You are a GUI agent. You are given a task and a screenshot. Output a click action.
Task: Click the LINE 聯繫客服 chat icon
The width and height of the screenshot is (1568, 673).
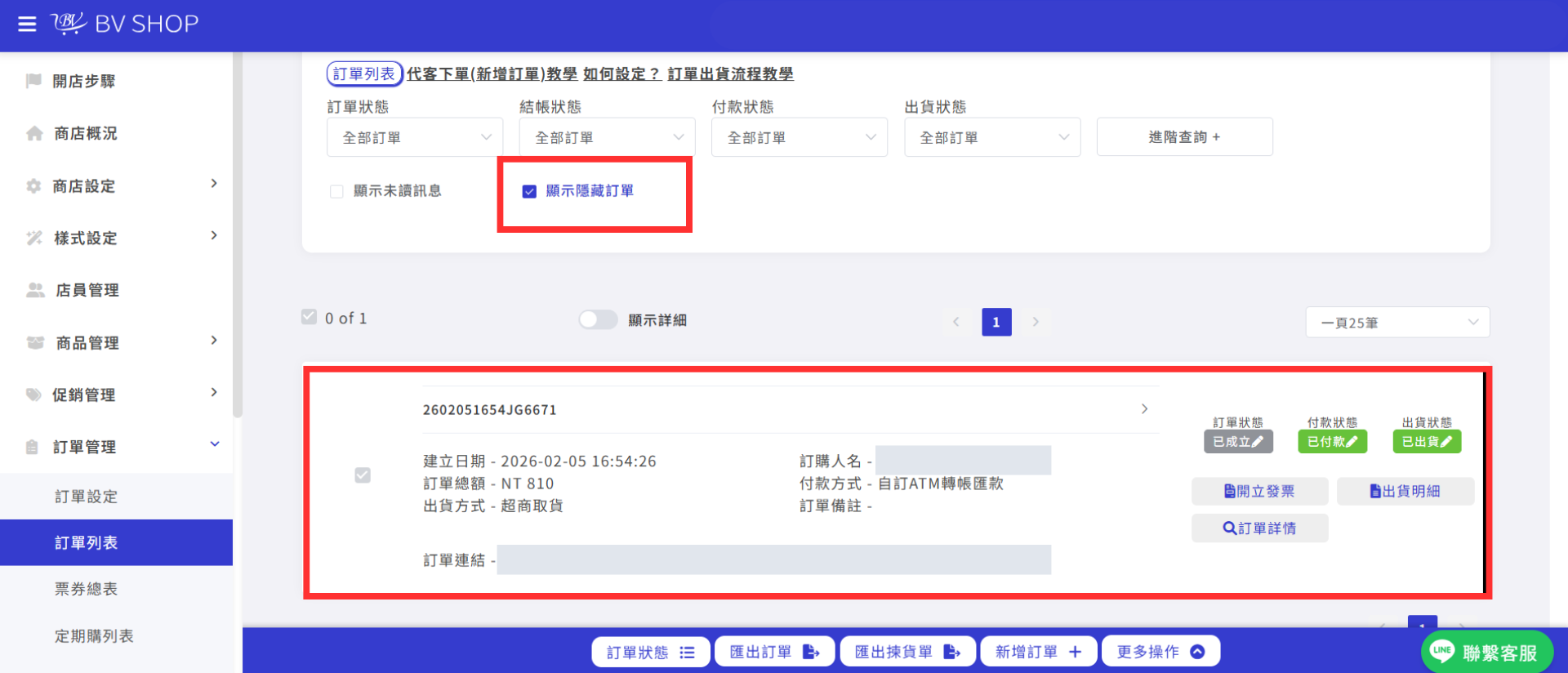point(1486,653)
